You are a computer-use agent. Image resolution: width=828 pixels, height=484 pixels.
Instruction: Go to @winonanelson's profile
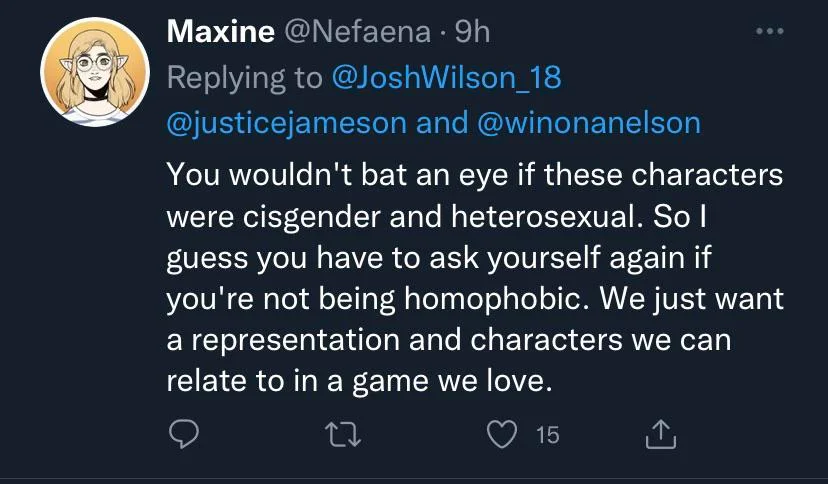pyautogui.click(x=589, y=123)
